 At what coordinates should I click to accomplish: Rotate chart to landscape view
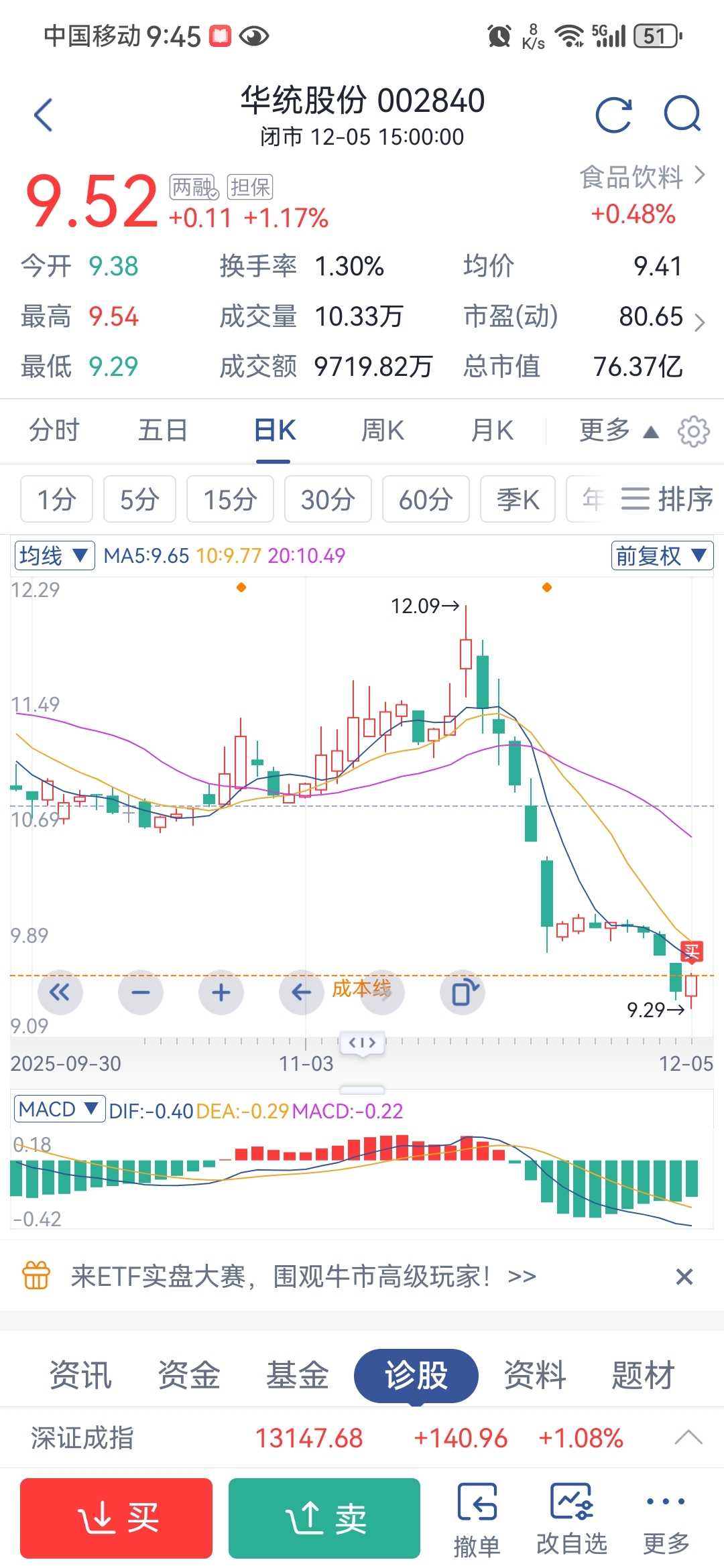(x=463, y=992)
